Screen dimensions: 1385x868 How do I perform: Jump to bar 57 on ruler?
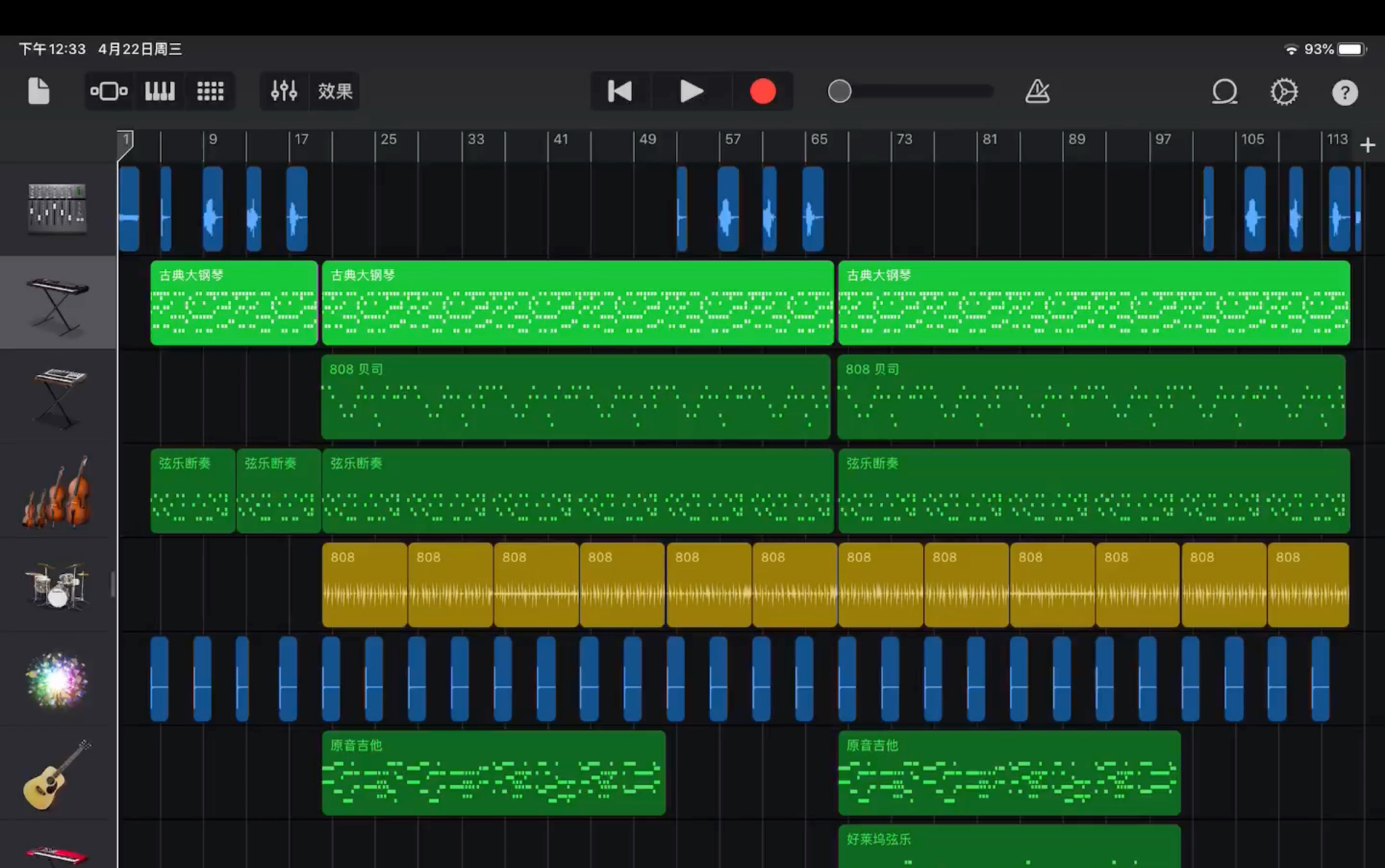tap(733, 139)
